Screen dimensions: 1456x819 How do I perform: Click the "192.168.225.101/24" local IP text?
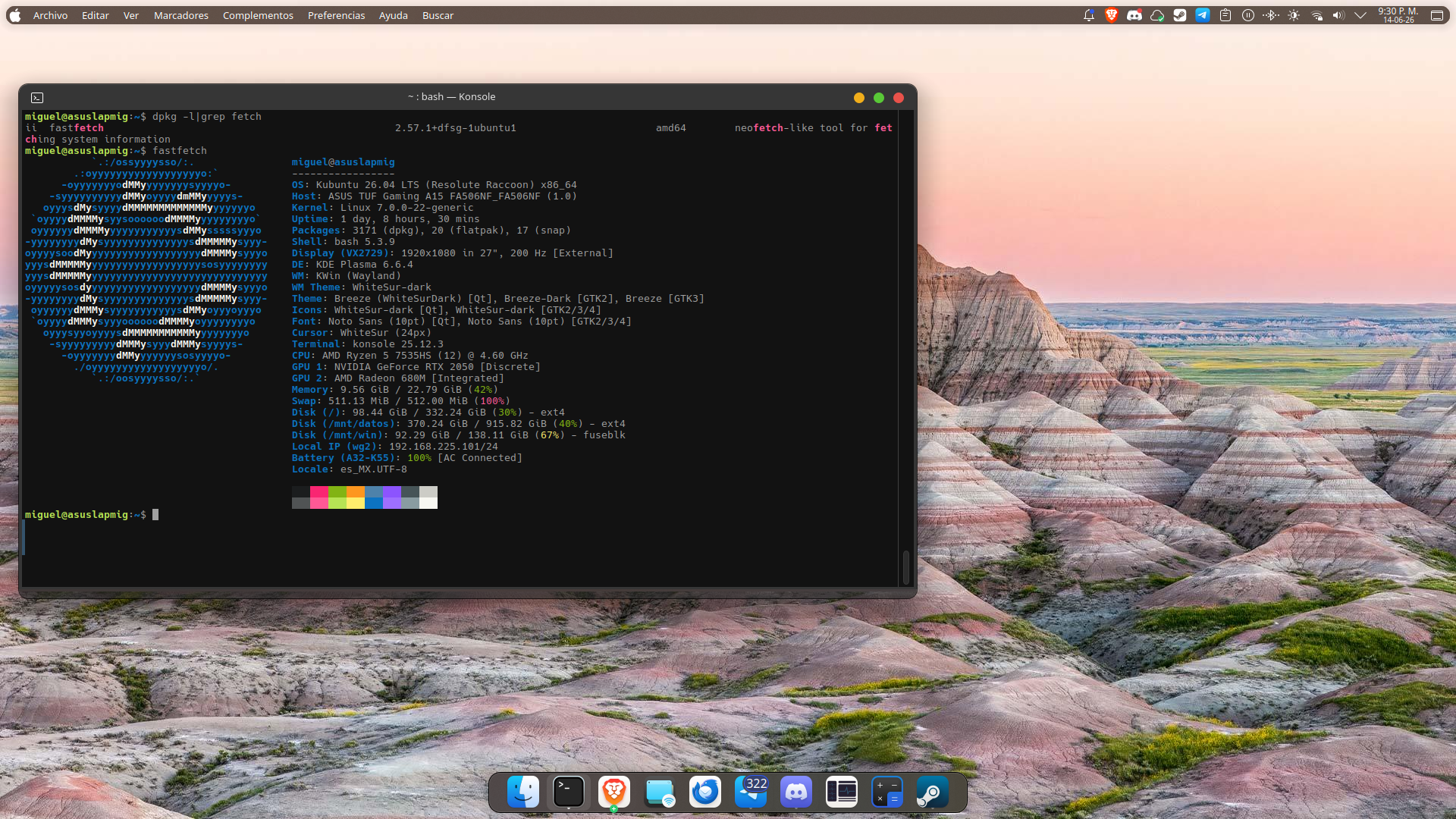[x=444, y=447]
